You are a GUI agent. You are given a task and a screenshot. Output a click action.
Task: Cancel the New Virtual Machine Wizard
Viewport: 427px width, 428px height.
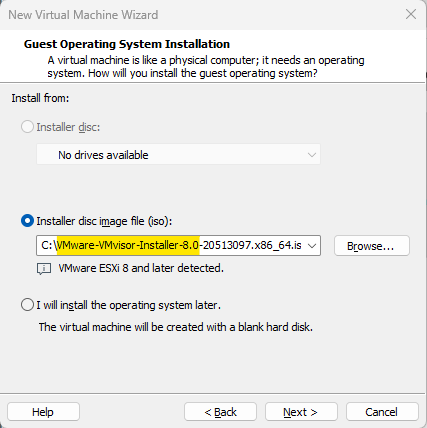[382, 412]
